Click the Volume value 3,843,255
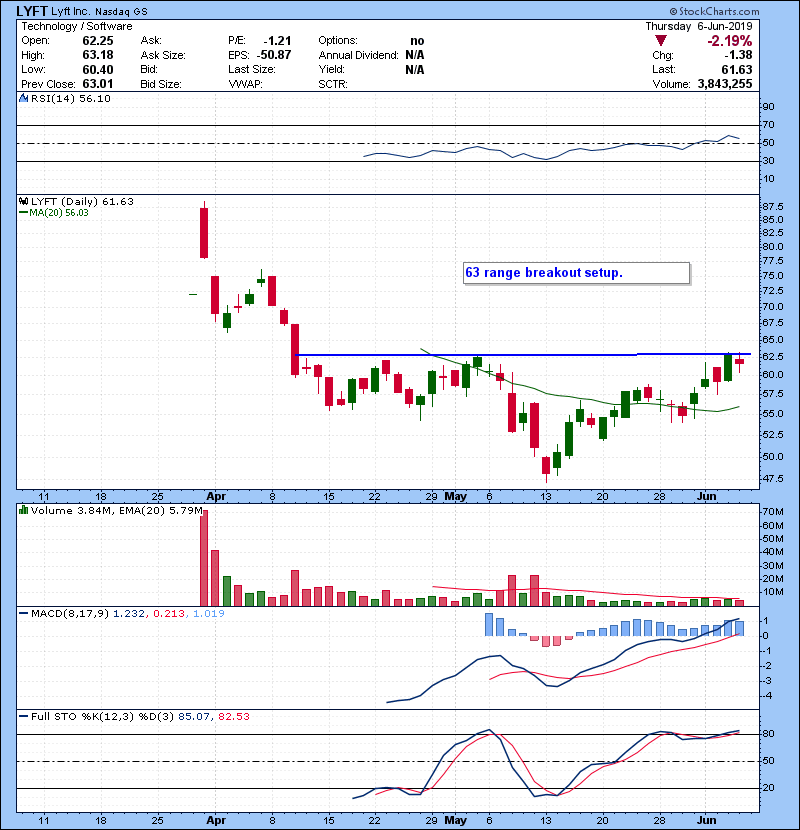 coord(725,84)
